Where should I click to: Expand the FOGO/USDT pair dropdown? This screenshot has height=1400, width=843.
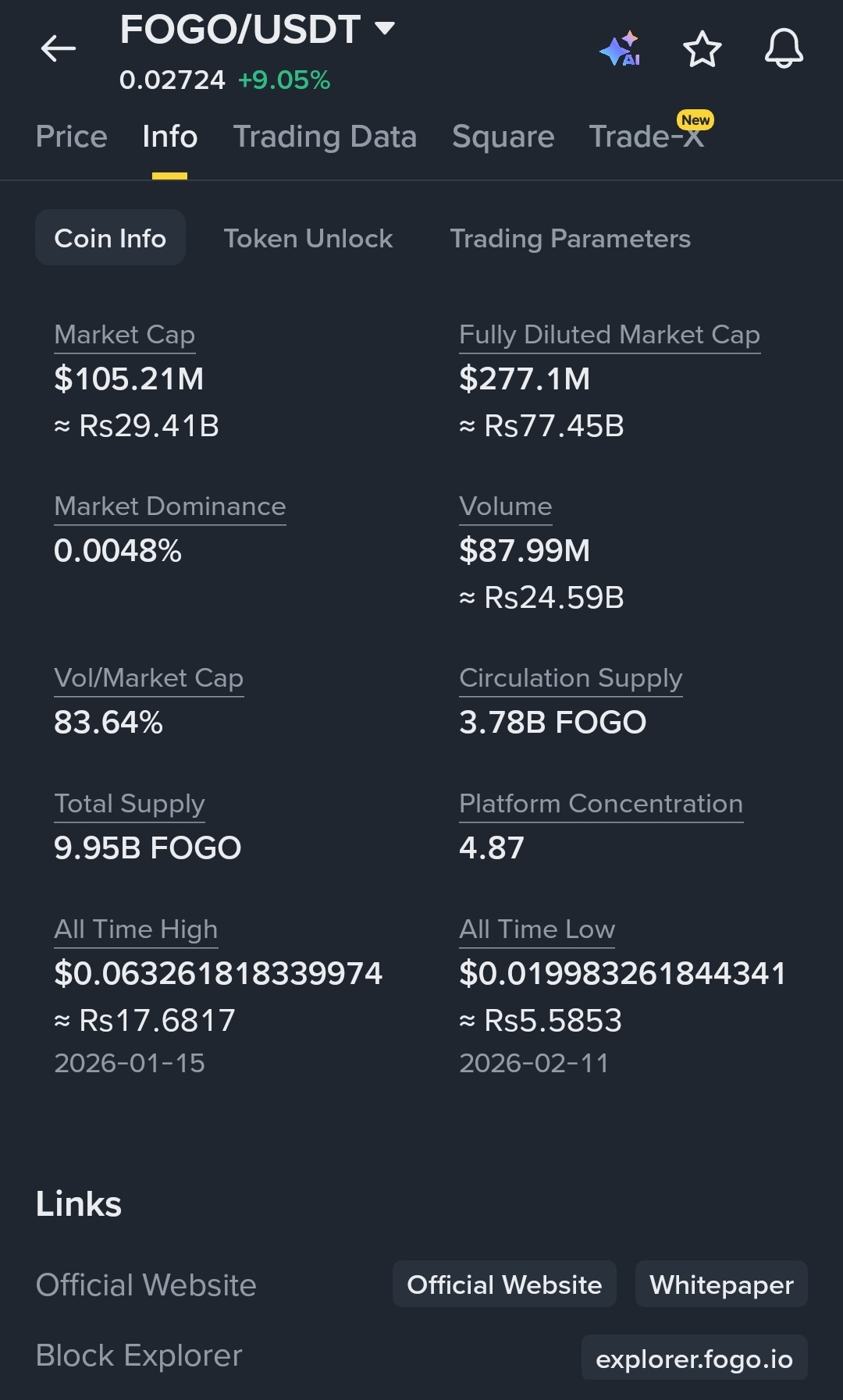[385, 29]
